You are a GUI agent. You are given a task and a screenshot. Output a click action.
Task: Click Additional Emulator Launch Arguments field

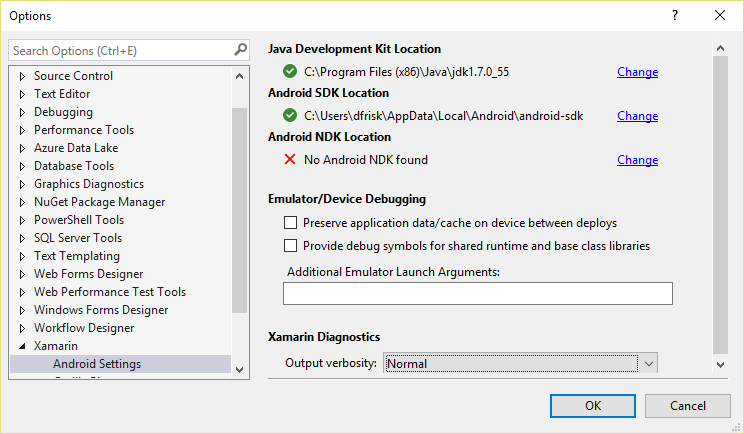click(x=478, y=294)
